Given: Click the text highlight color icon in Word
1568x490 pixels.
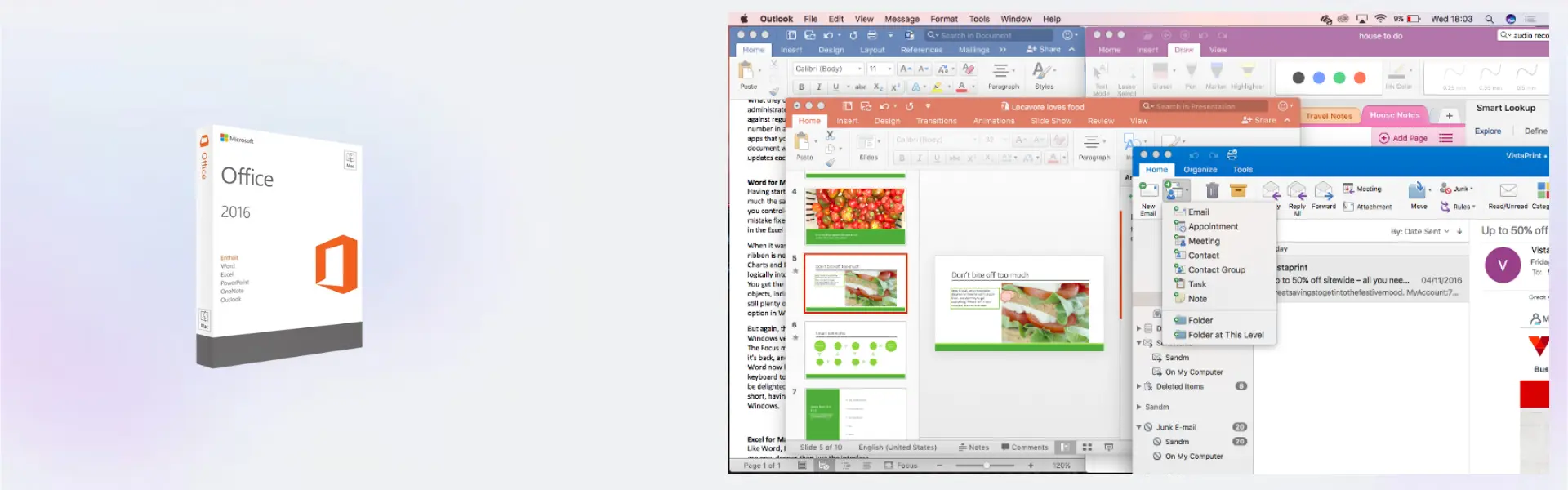Looking at the screenshot, I should (x=938, y=87).
